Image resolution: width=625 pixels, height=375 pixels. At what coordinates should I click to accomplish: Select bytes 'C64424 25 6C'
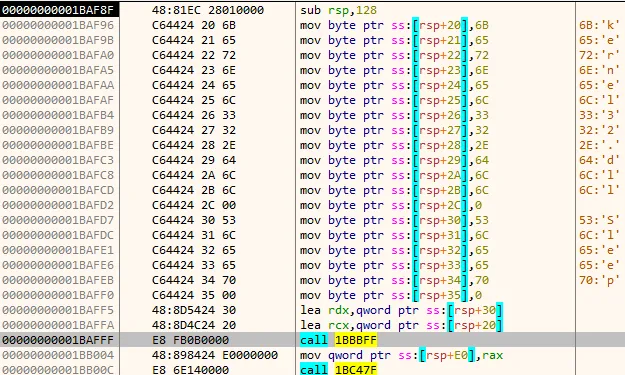pos(194,100)
